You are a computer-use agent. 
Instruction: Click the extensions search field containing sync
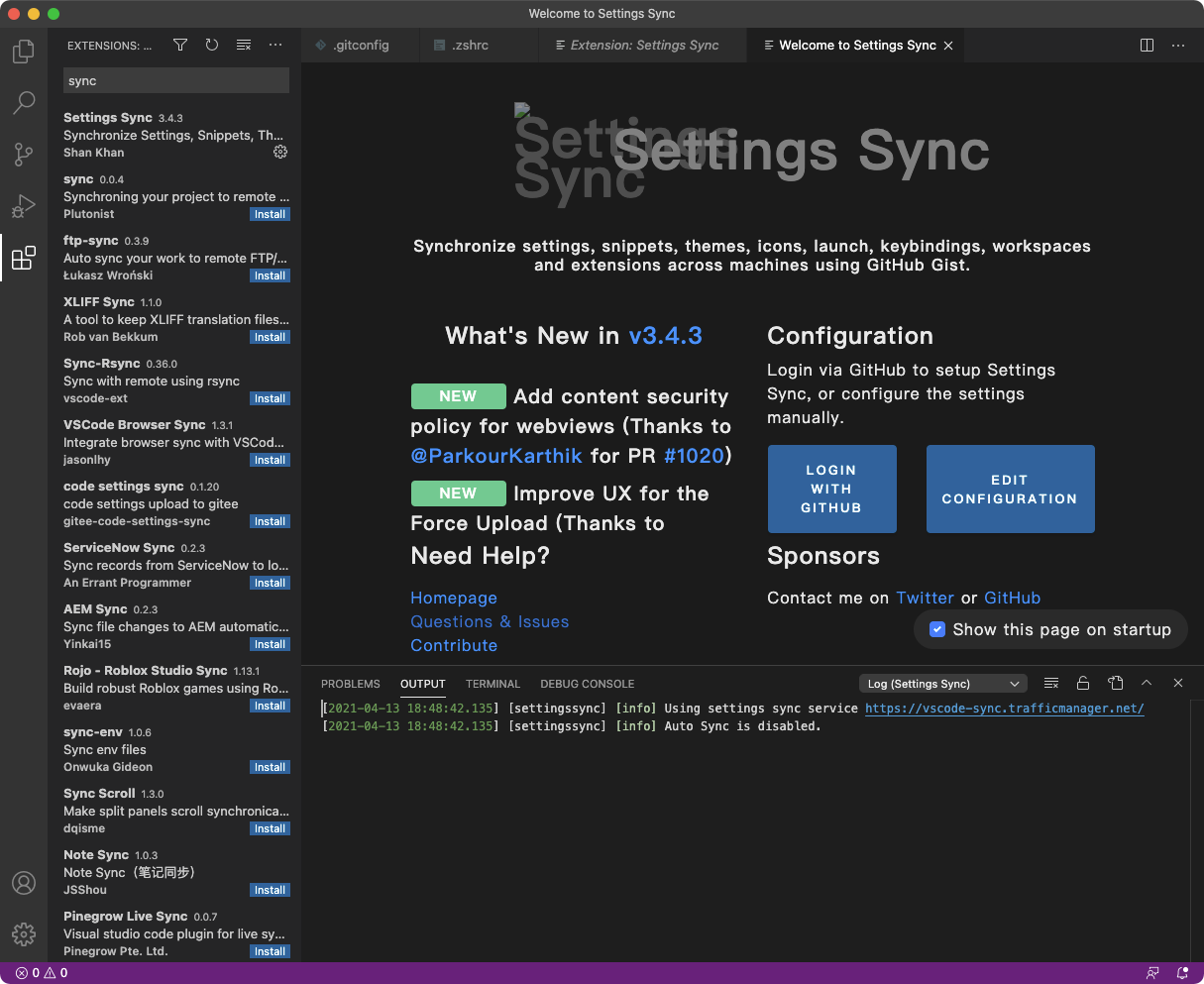[x=176, y=81]
